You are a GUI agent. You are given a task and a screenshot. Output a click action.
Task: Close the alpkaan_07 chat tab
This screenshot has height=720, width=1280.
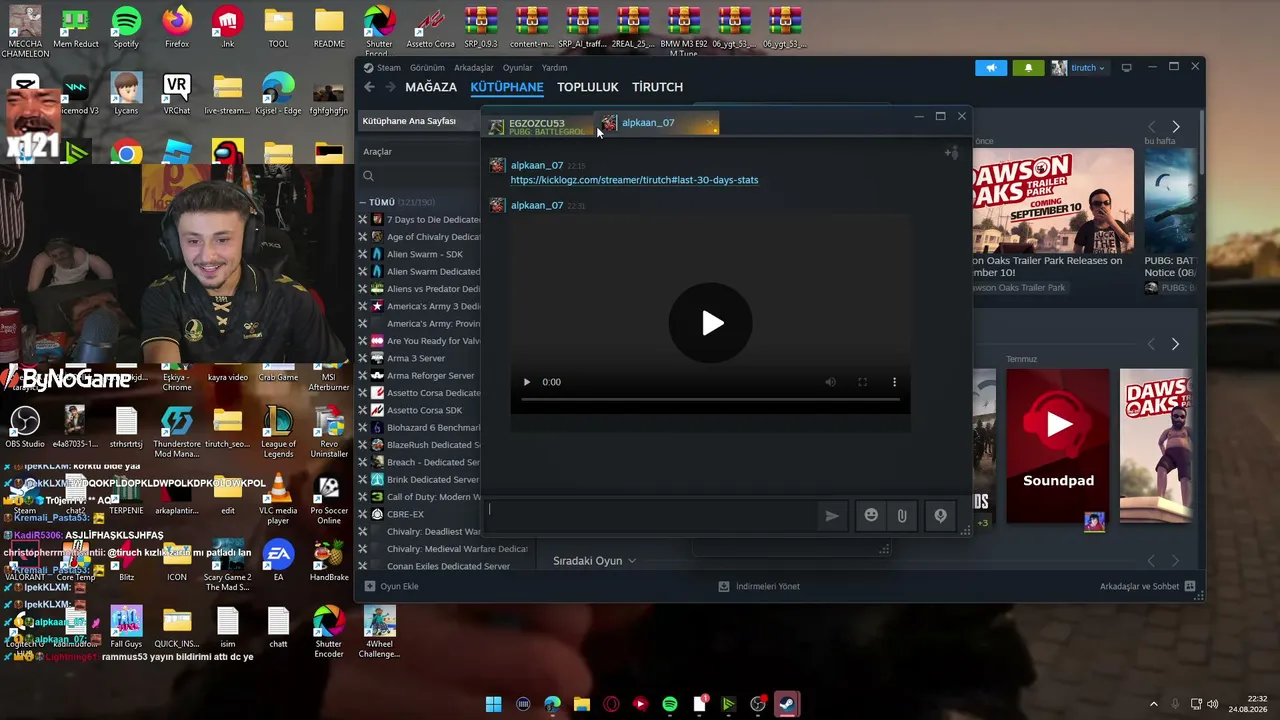point(710,124)
